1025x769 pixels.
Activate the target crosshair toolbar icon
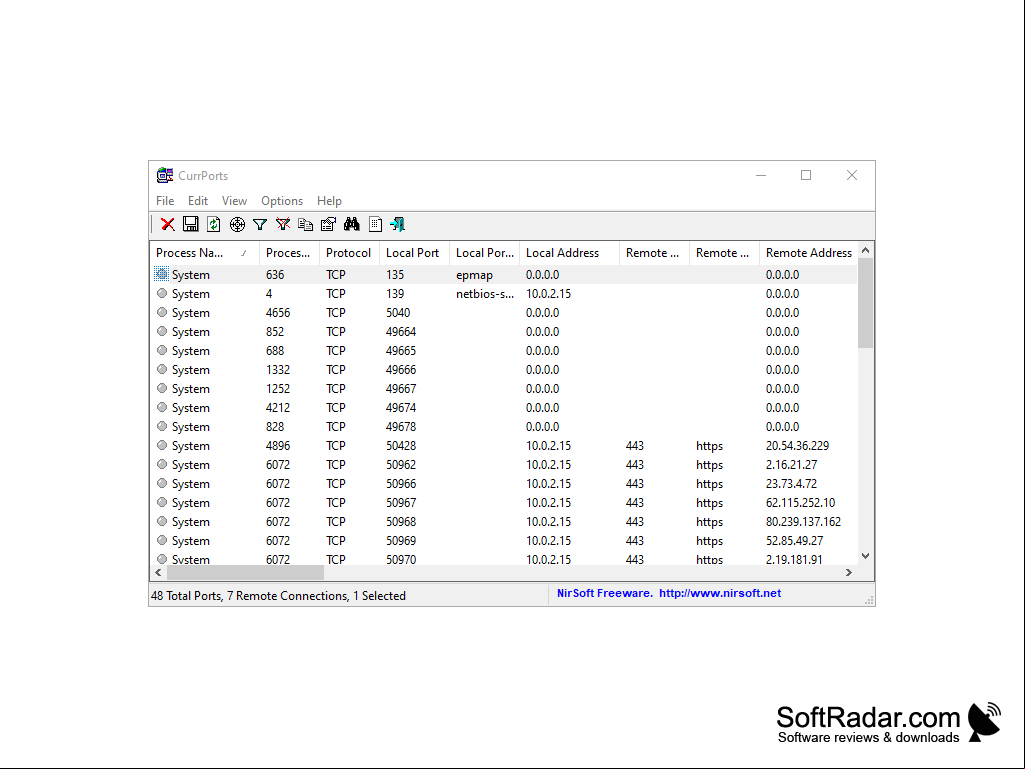[237, 224]
